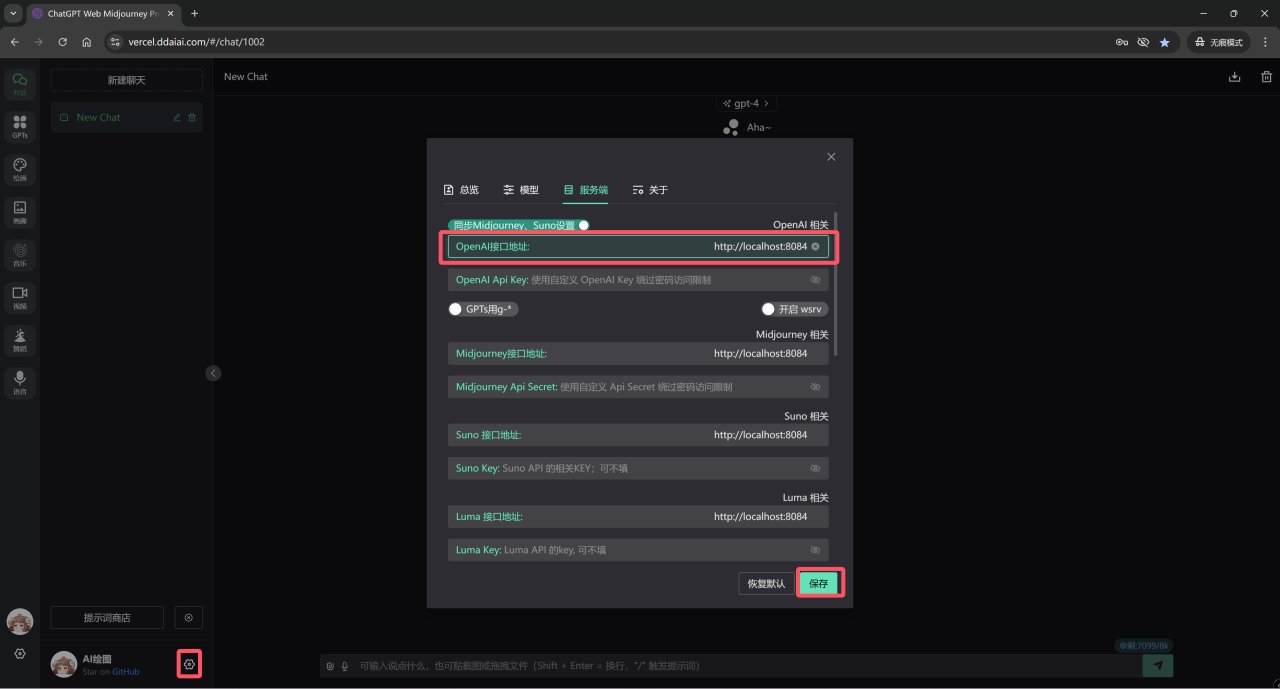Bookmark page with the star icon

(1165, 42)
